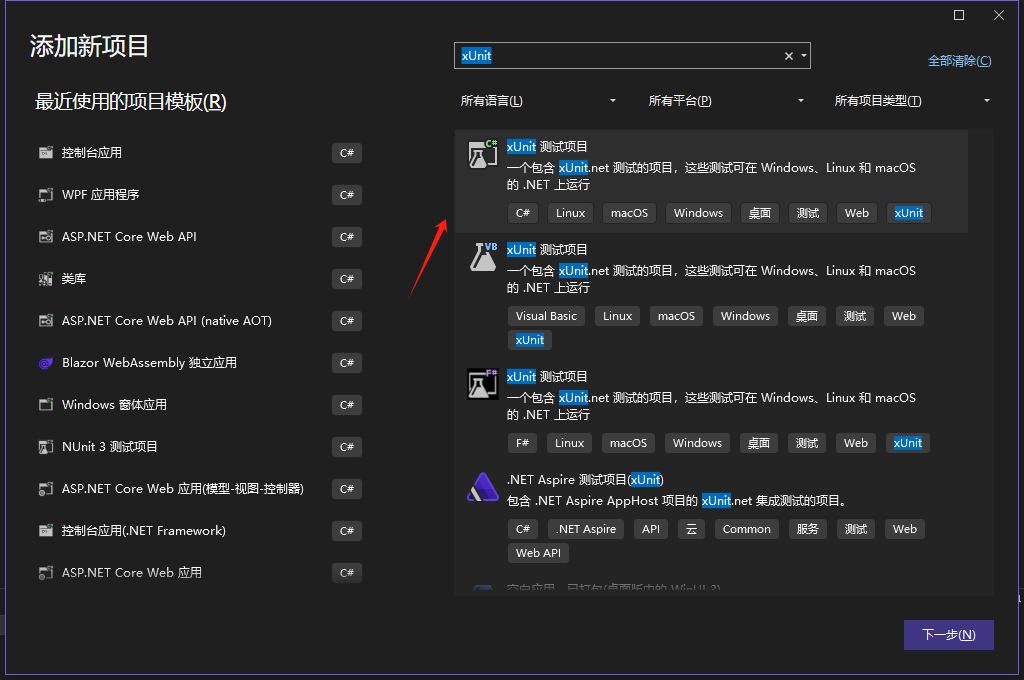This screenshot has height=680, width=1024.
Task: Click the ASP.NET Core Web API (native AOT) icon
Action: coord(46,321)
